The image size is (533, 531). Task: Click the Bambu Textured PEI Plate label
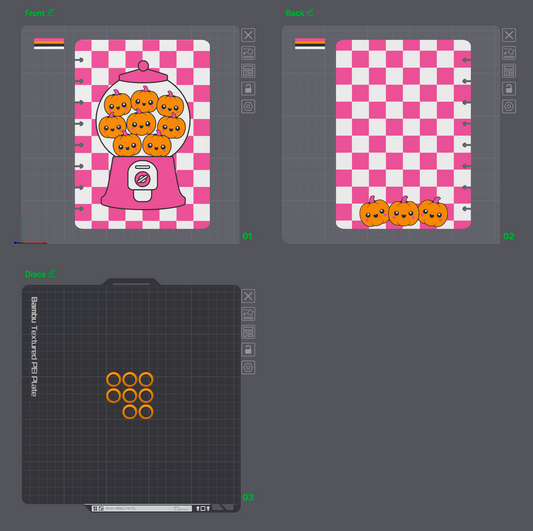click(x=34, y=346)
